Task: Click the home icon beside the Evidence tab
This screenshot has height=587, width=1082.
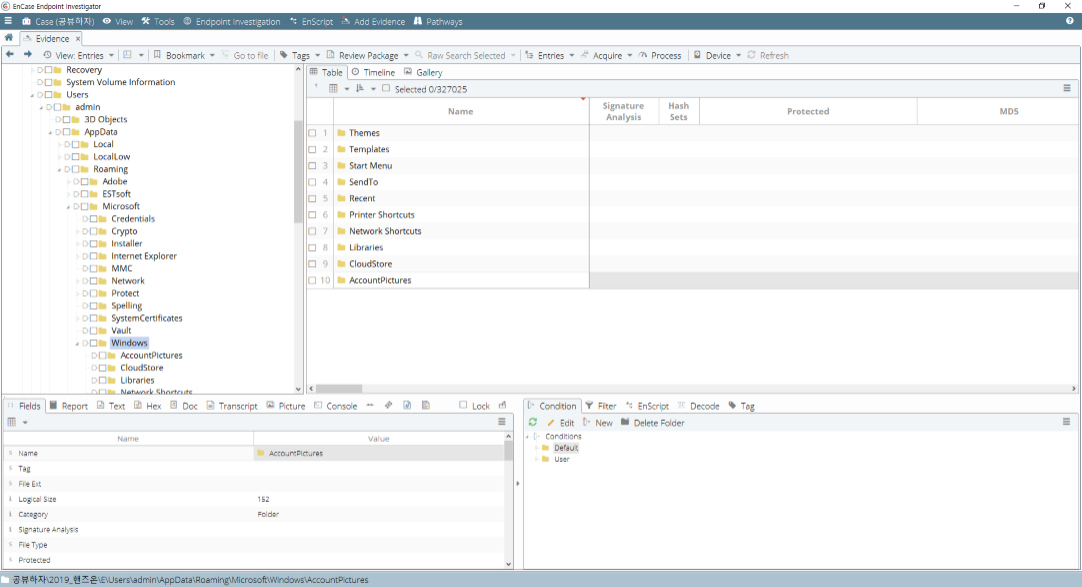Action: click(9, 38)
